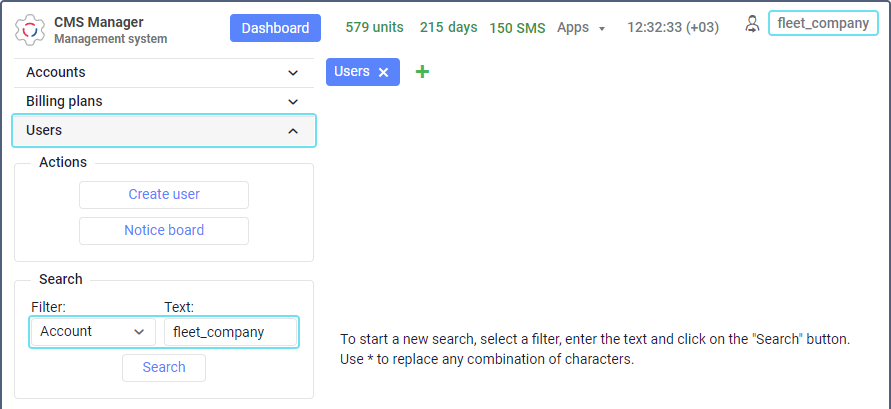The height and width of the screenshot is (409, 891).
Task: Close the Users tab with X
Action: [x=383, y=72]
